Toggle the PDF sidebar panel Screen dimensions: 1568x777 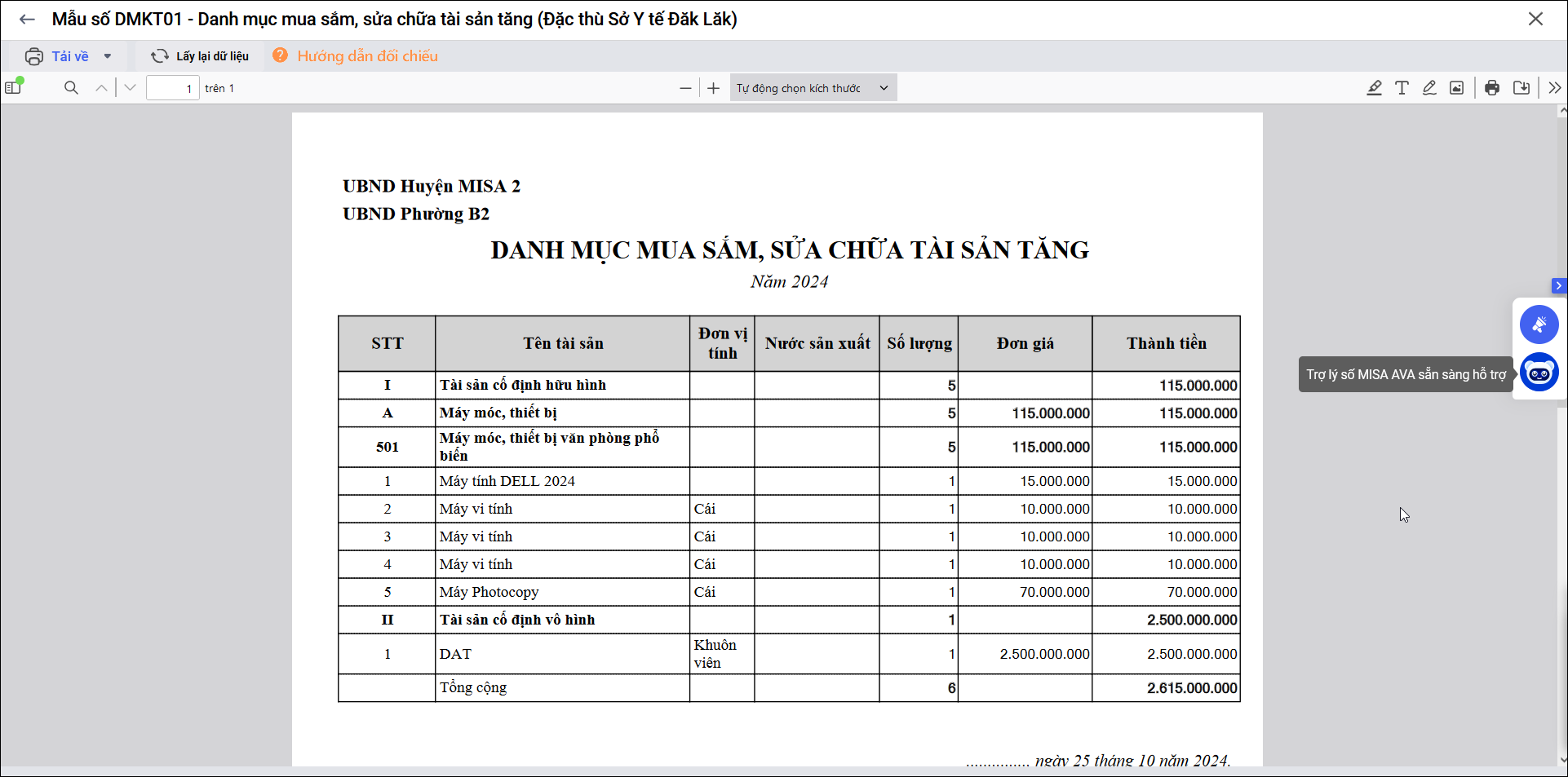[x=14, y=87]
